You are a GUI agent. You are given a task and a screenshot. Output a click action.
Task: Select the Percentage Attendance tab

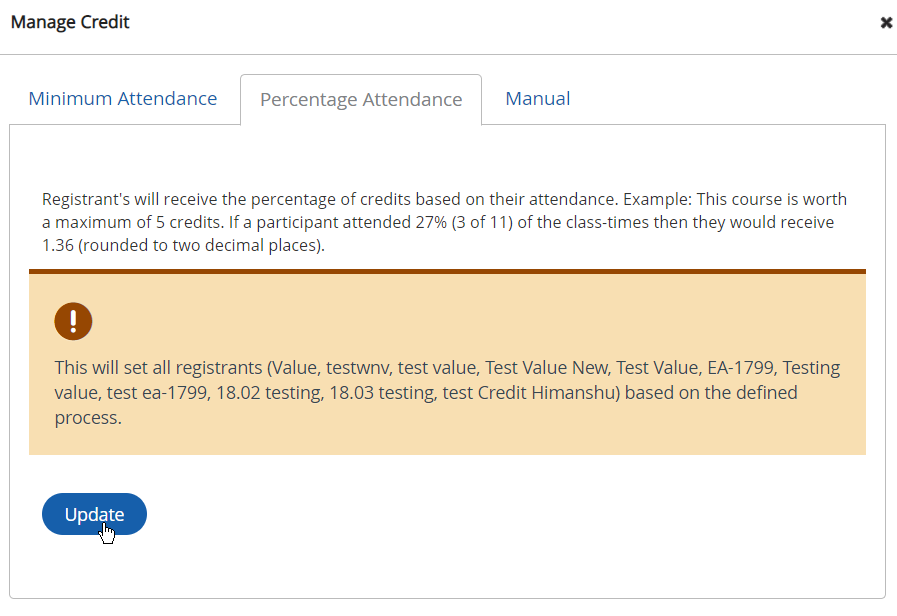(x=361, y=99)
